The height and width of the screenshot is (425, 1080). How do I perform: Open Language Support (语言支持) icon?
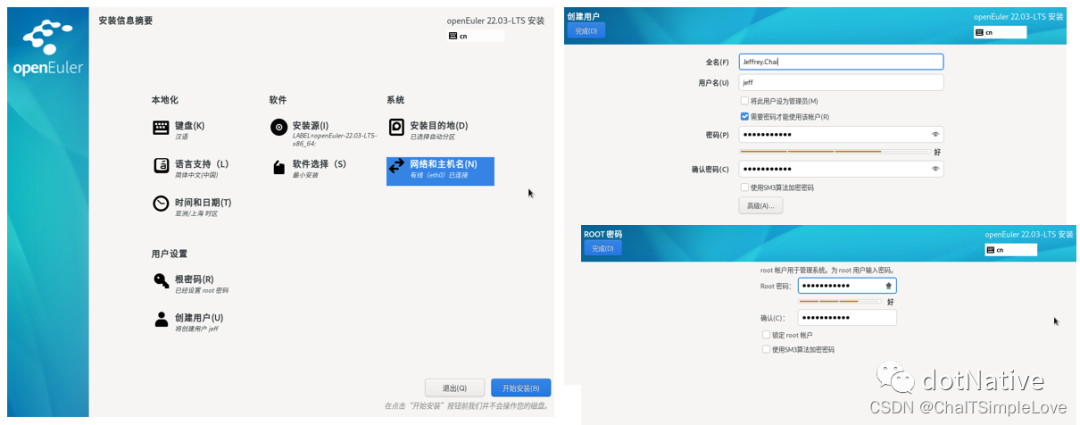click(x=160, y=167)
